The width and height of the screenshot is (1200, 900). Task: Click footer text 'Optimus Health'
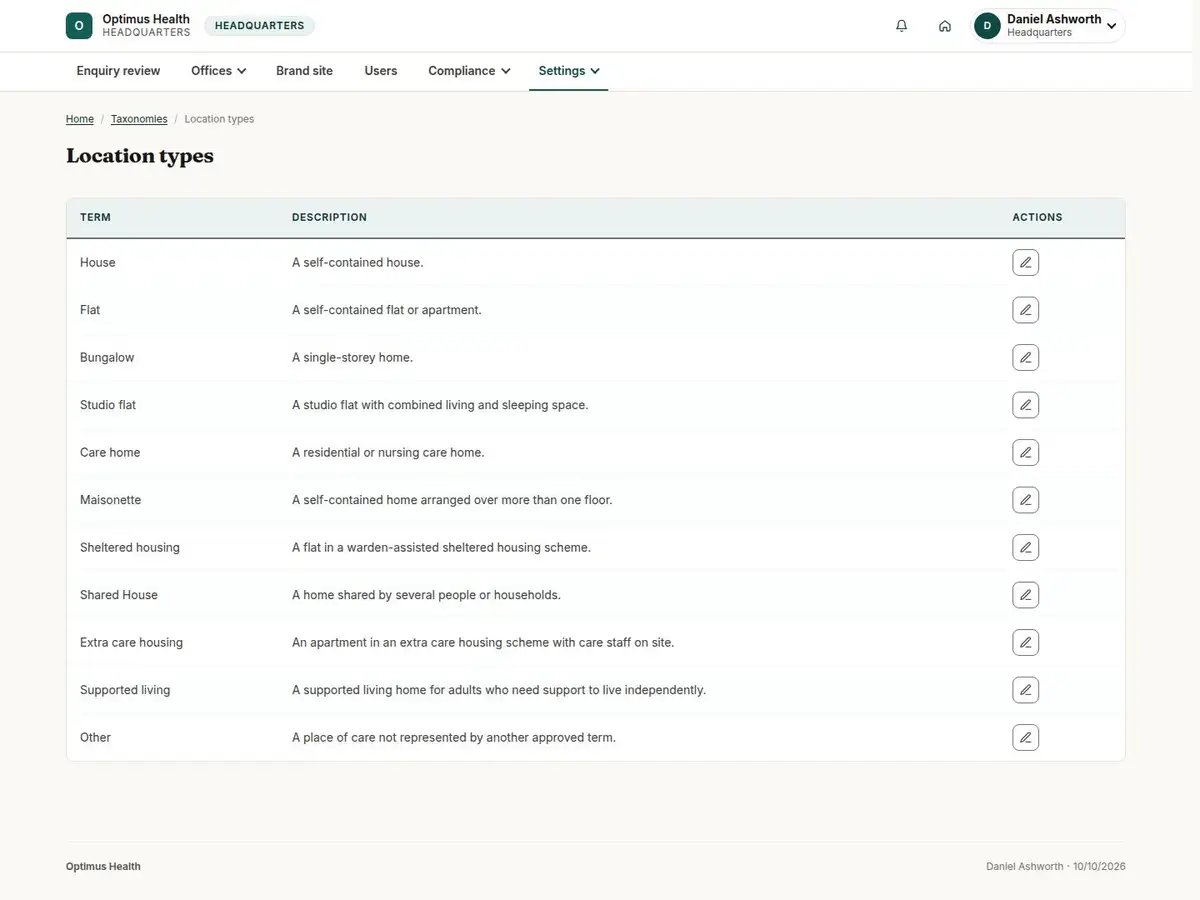click(x=103, y=867)
